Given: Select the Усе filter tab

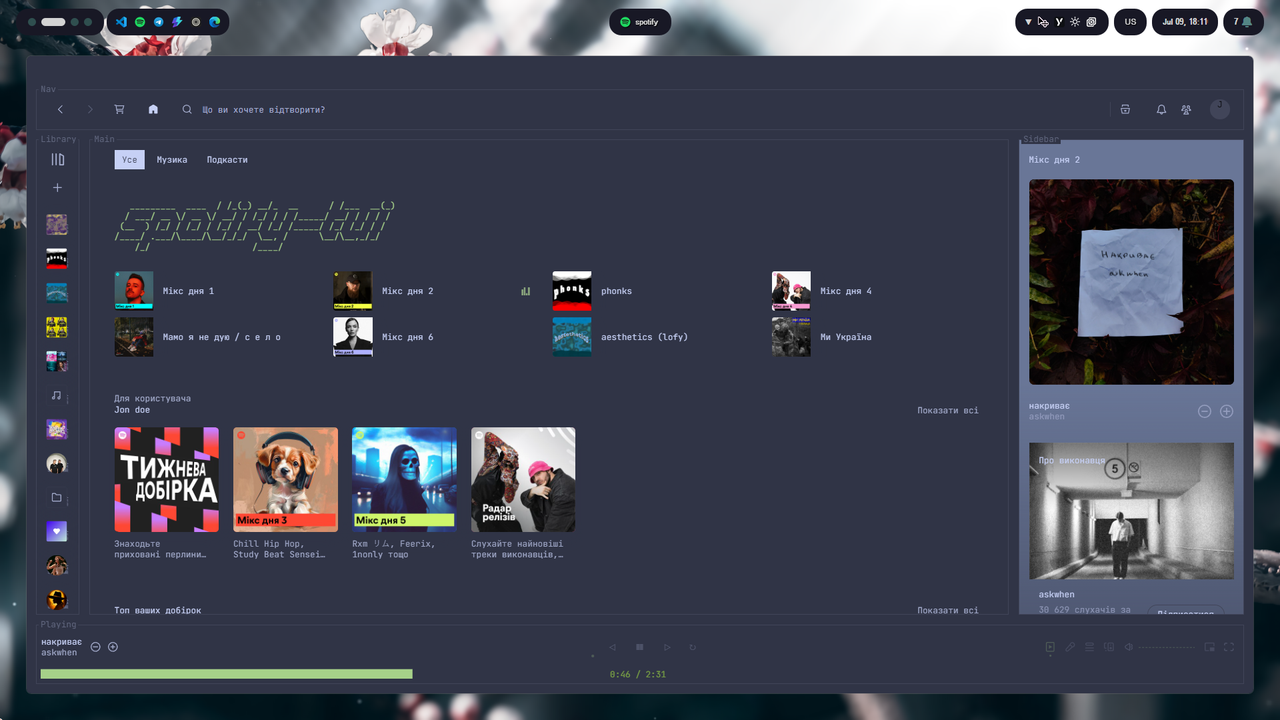Looking at the screenshot, I should [129, 160].
